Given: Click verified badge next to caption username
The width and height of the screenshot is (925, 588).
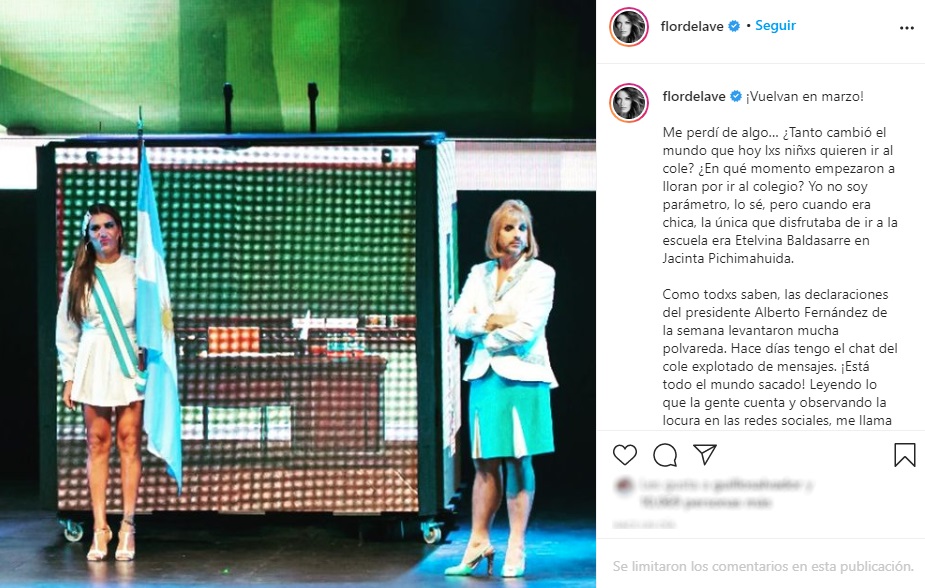Looking at the screenshot, I should [x=736, y=96].
